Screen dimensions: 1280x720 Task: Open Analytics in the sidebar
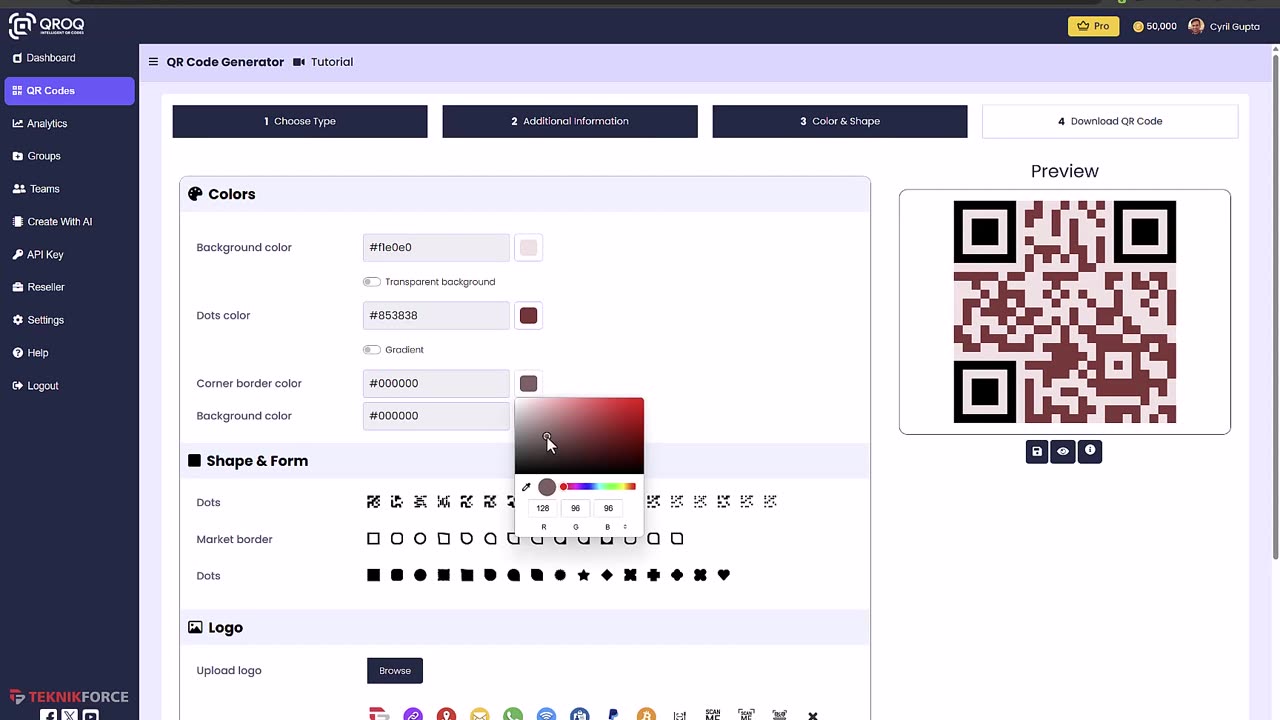pos(69,124)
